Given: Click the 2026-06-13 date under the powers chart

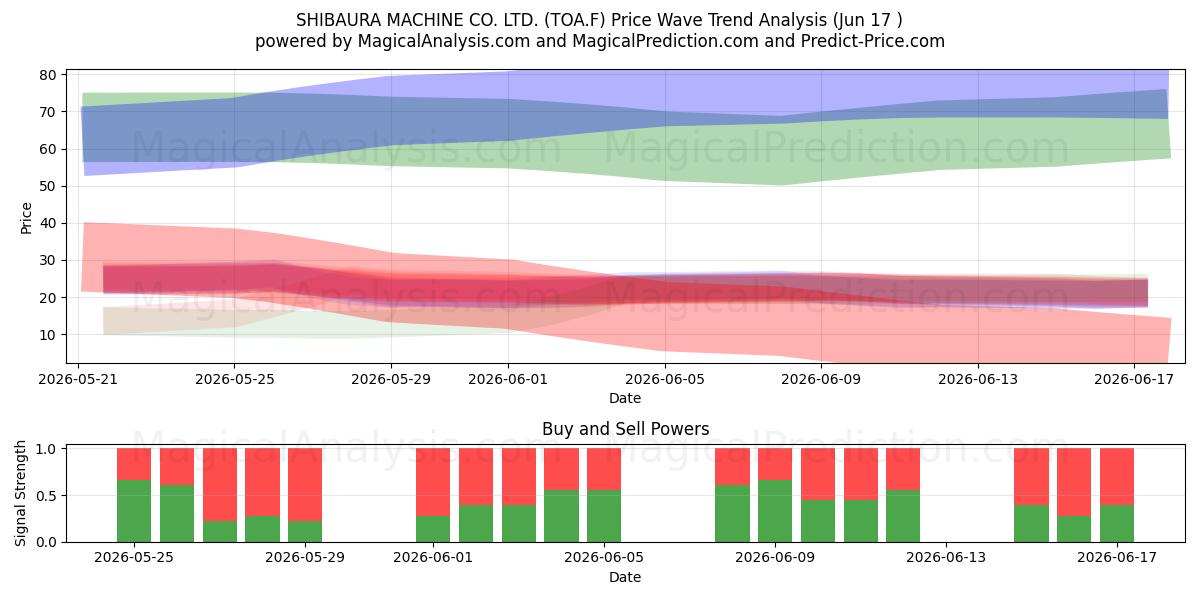Looking at the screenshot, I should [x=946, y=558].
